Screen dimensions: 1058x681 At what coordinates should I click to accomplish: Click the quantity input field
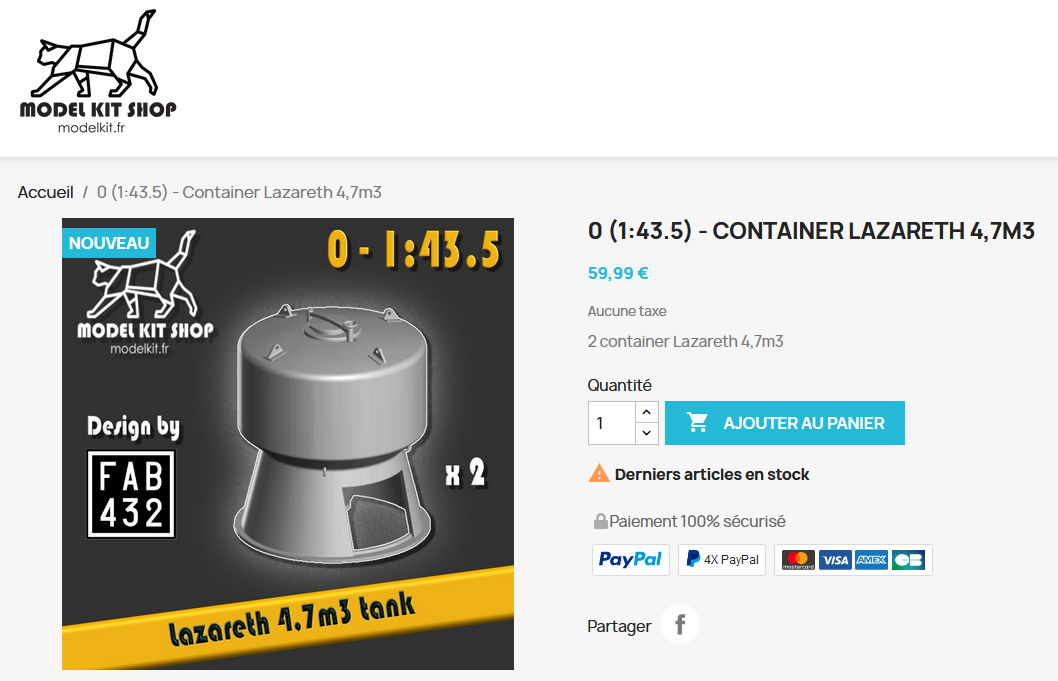611,423
